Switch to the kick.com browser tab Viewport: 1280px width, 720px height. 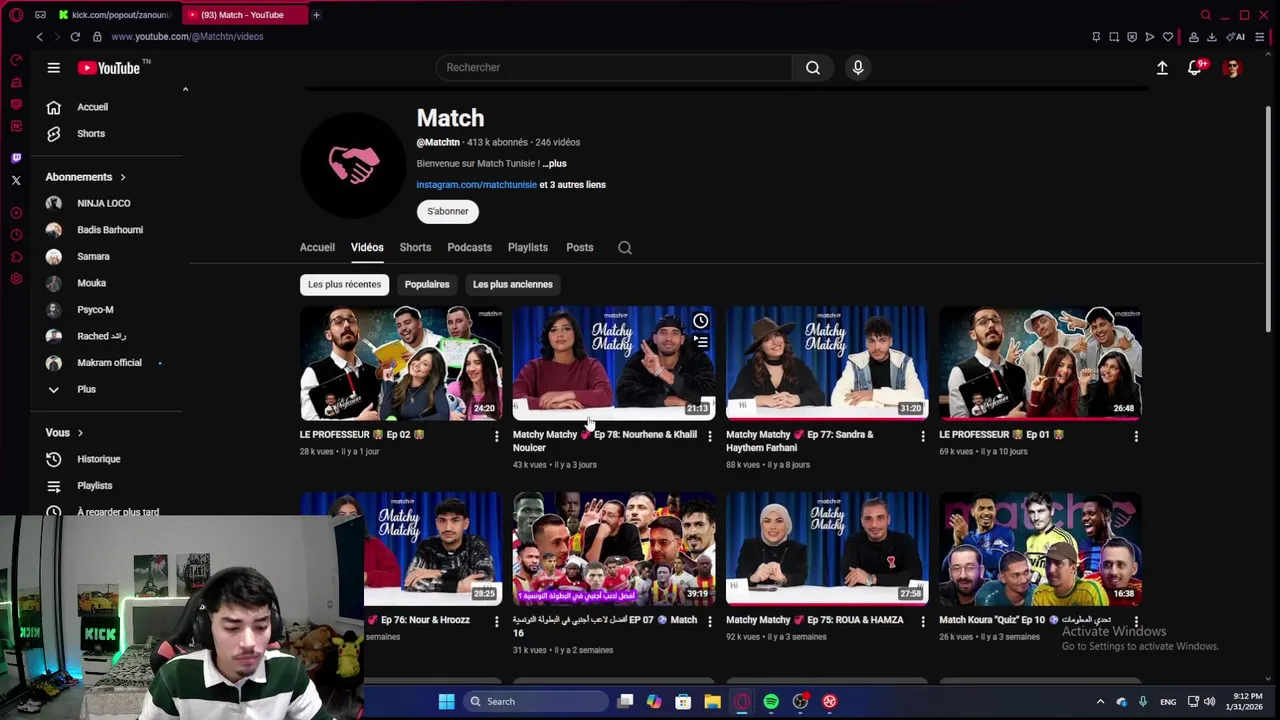(115, 15)
